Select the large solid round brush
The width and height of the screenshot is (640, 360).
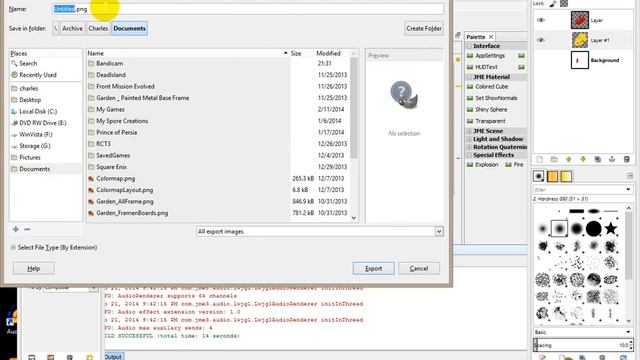coord(593,229)
